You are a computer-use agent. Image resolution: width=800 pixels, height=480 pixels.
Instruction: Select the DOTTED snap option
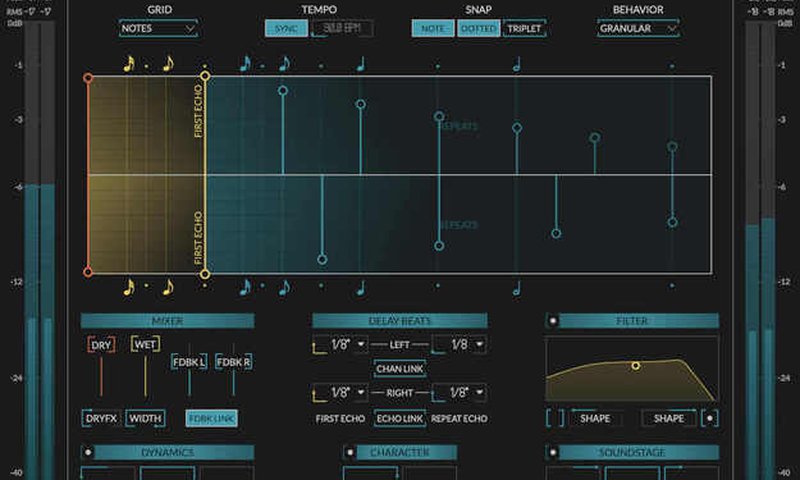(x=477, y=28)
